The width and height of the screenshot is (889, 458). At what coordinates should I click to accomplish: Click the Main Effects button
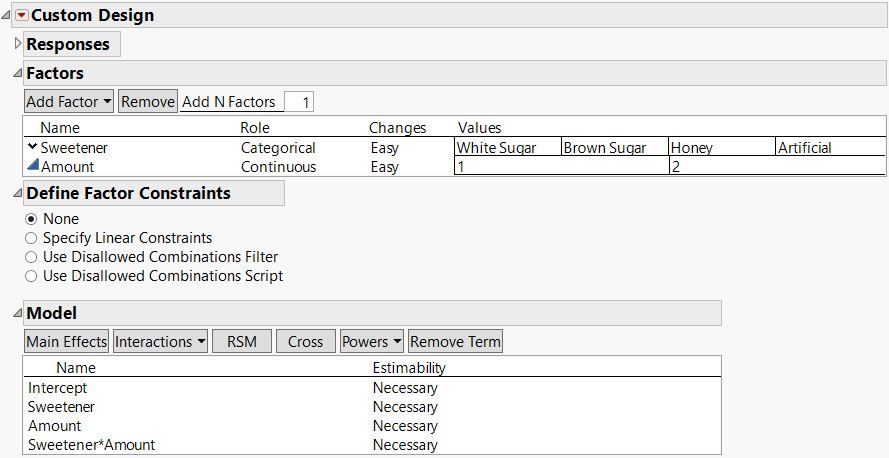(x=67, y=342)
